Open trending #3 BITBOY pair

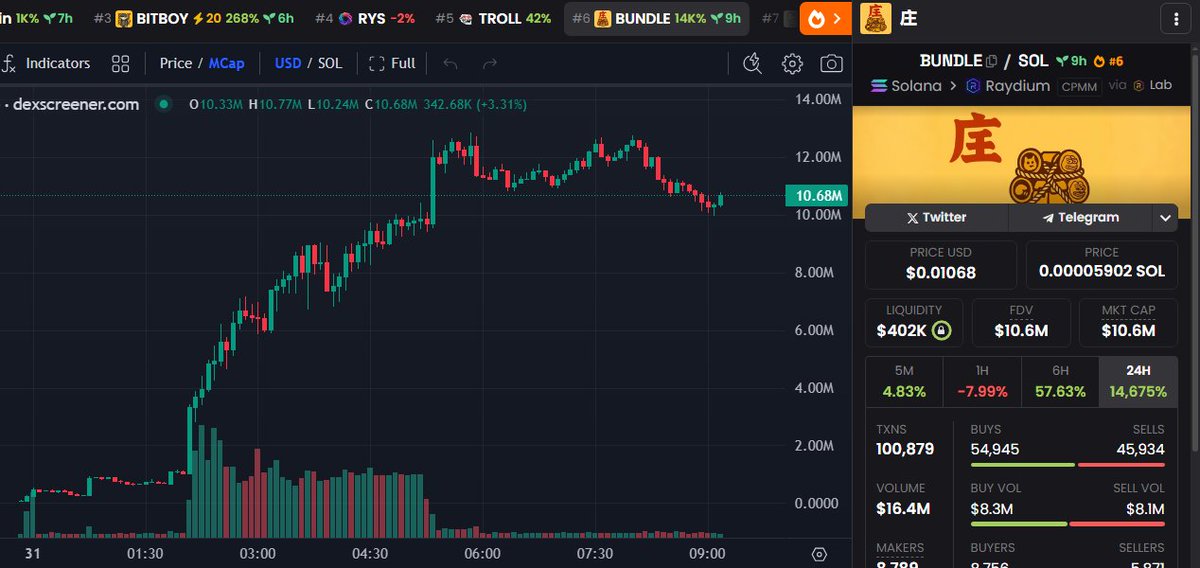[x=196, y=18]
